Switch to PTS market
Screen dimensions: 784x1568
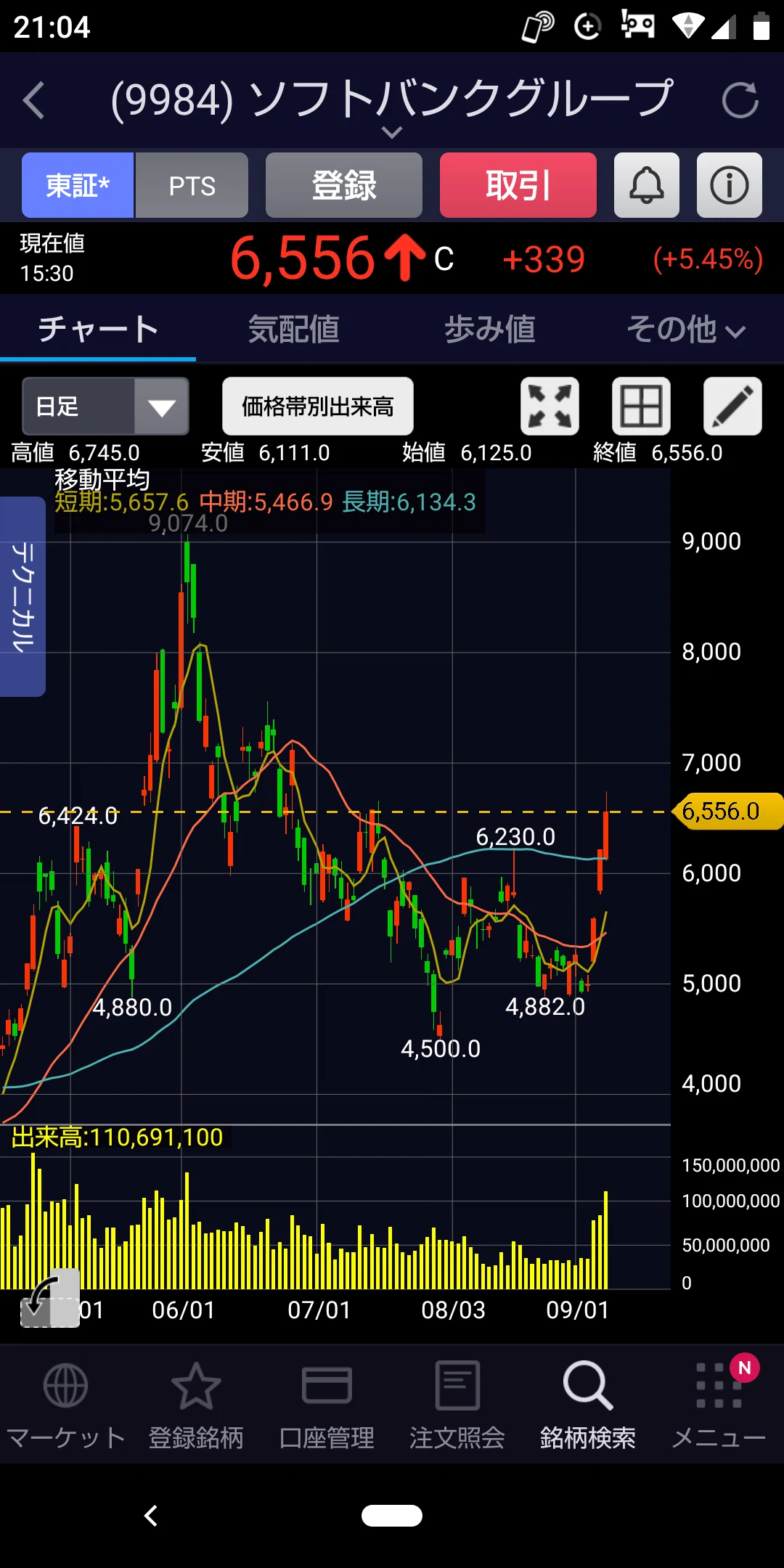point(192,185)
